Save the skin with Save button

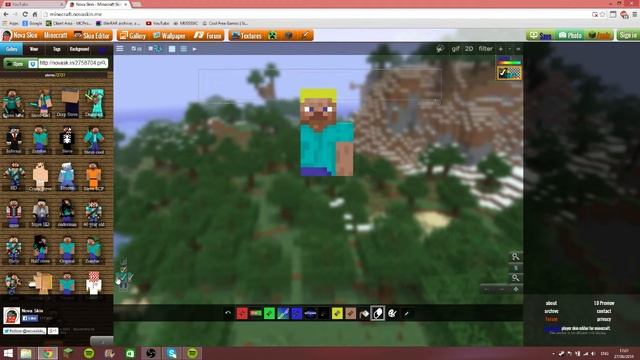[x=540, y=36]
